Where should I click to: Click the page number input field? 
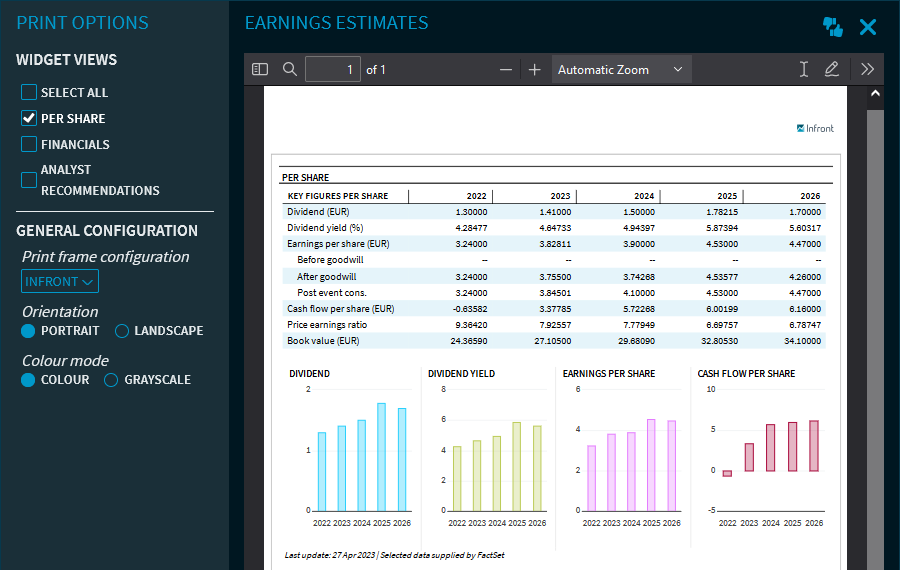333,70
